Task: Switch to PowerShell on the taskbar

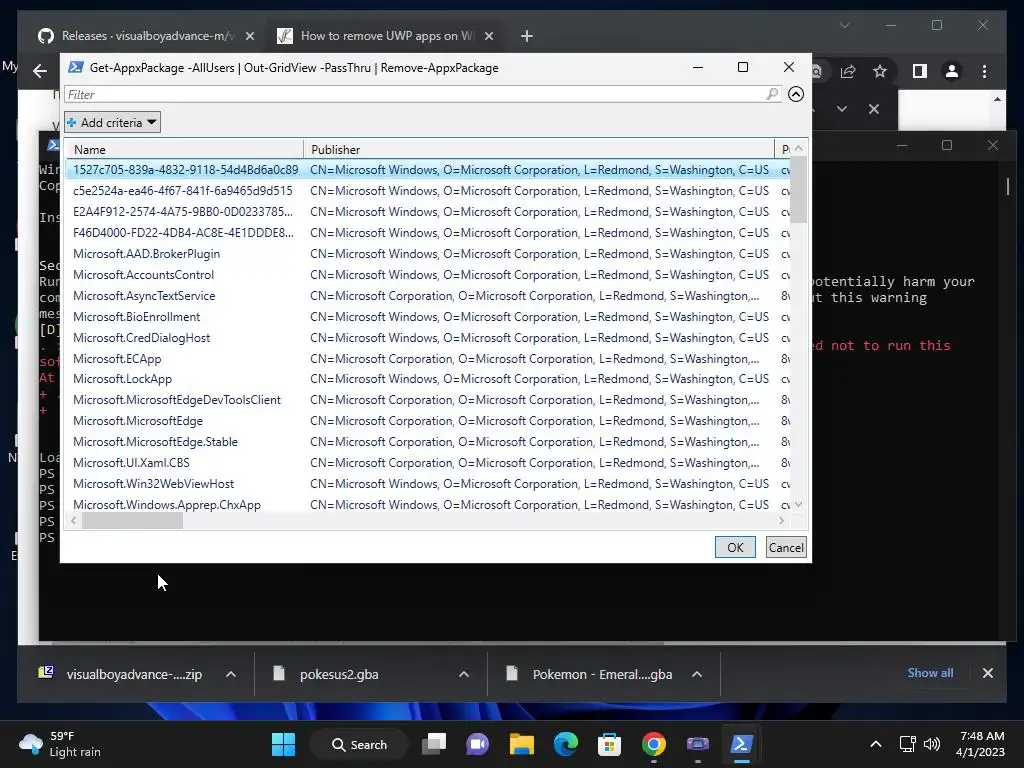Action: point(741,744)
